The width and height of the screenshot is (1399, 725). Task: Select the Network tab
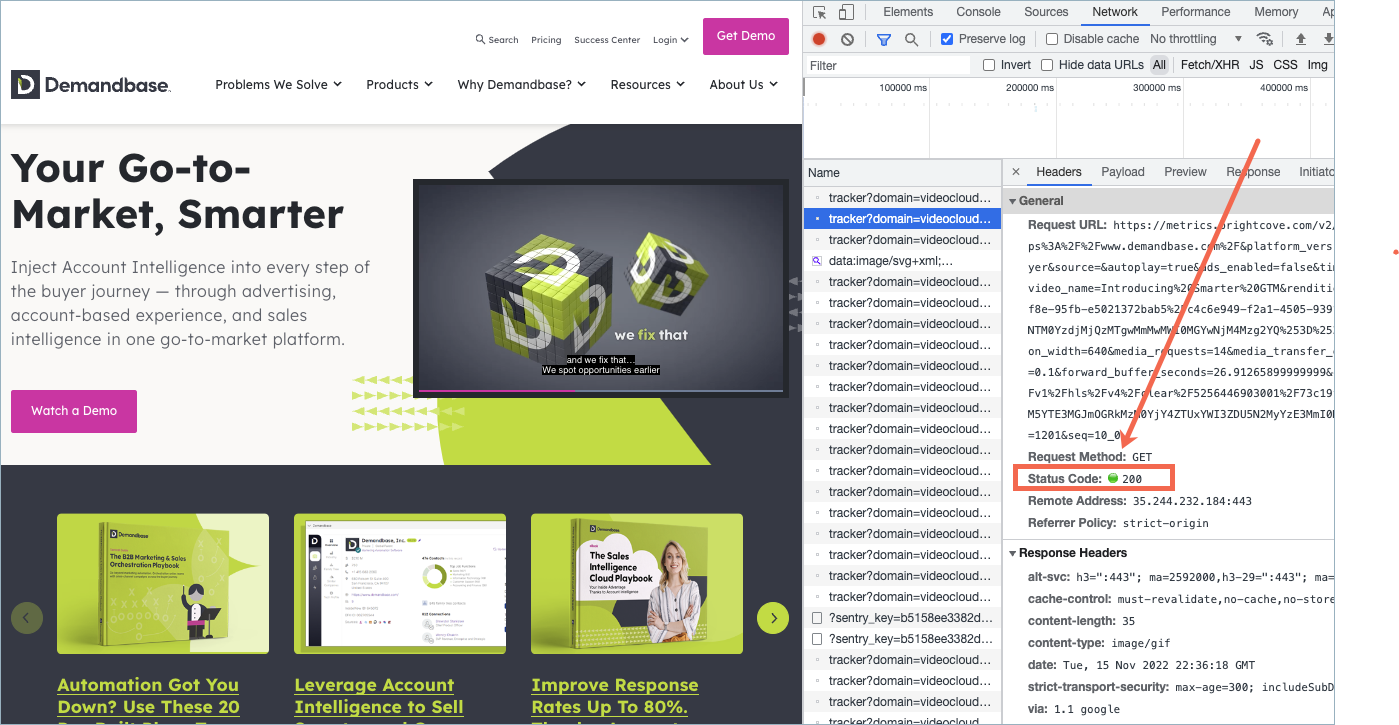pyautogui.click(x=1115, y=12)
